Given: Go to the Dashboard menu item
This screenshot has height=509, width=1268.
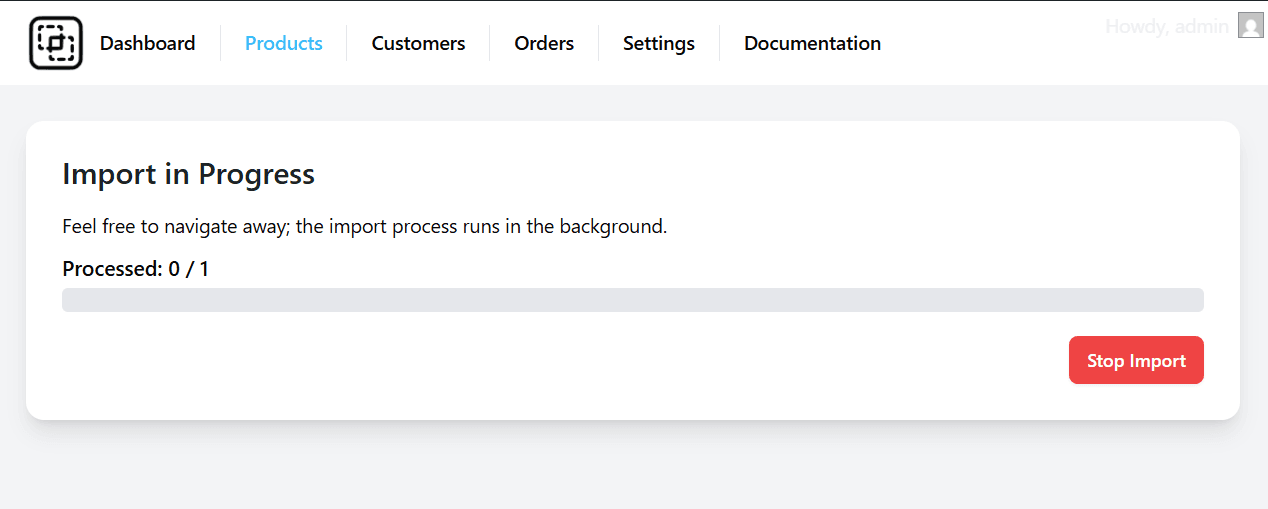Looking at the screenshot, I should 148,43.
